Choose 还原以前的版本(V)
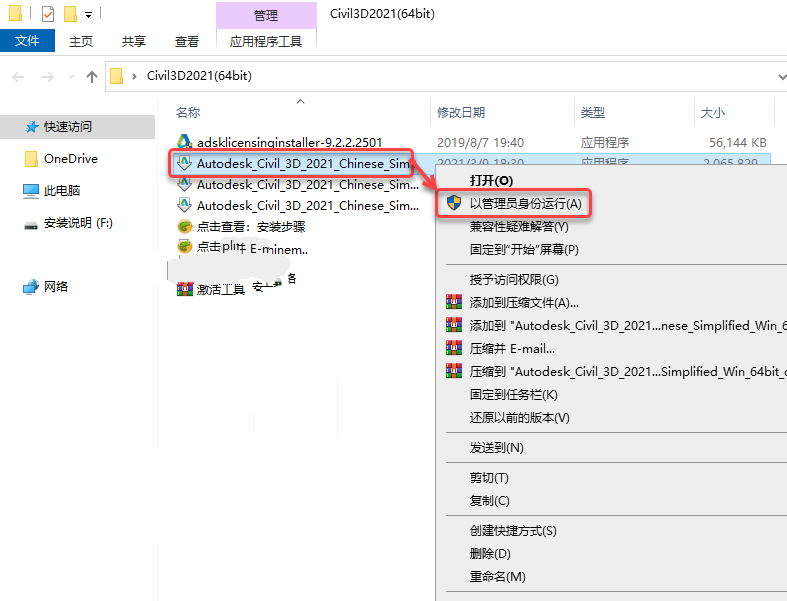Viewport: 787px width, 601px height. pyautogui.click(x=519, y=418)
